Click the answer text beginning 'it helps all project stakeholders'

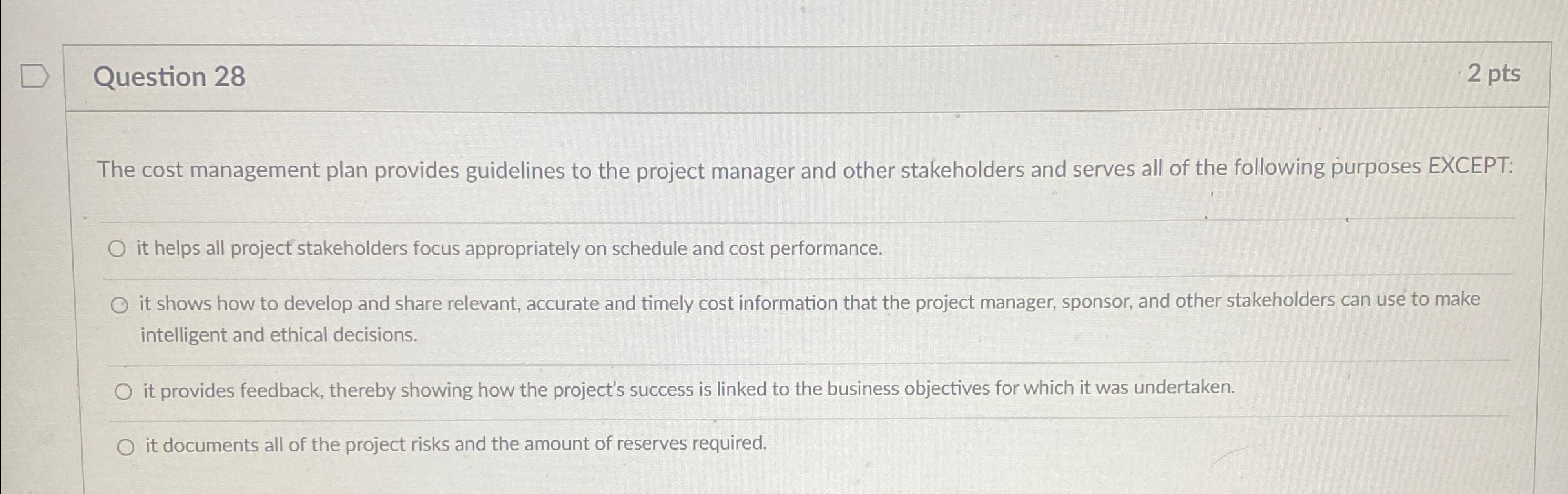[510, 248]
